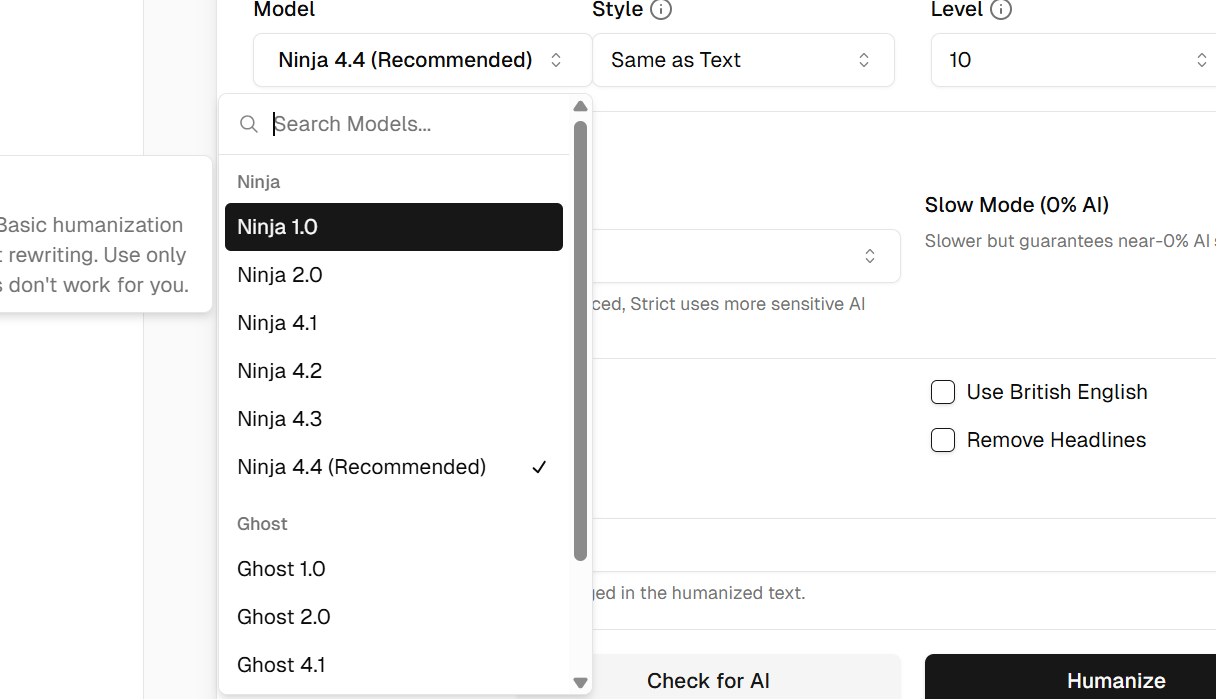Click the Level info icon
1216x699 pixels.
click(x=1000, y=10)
